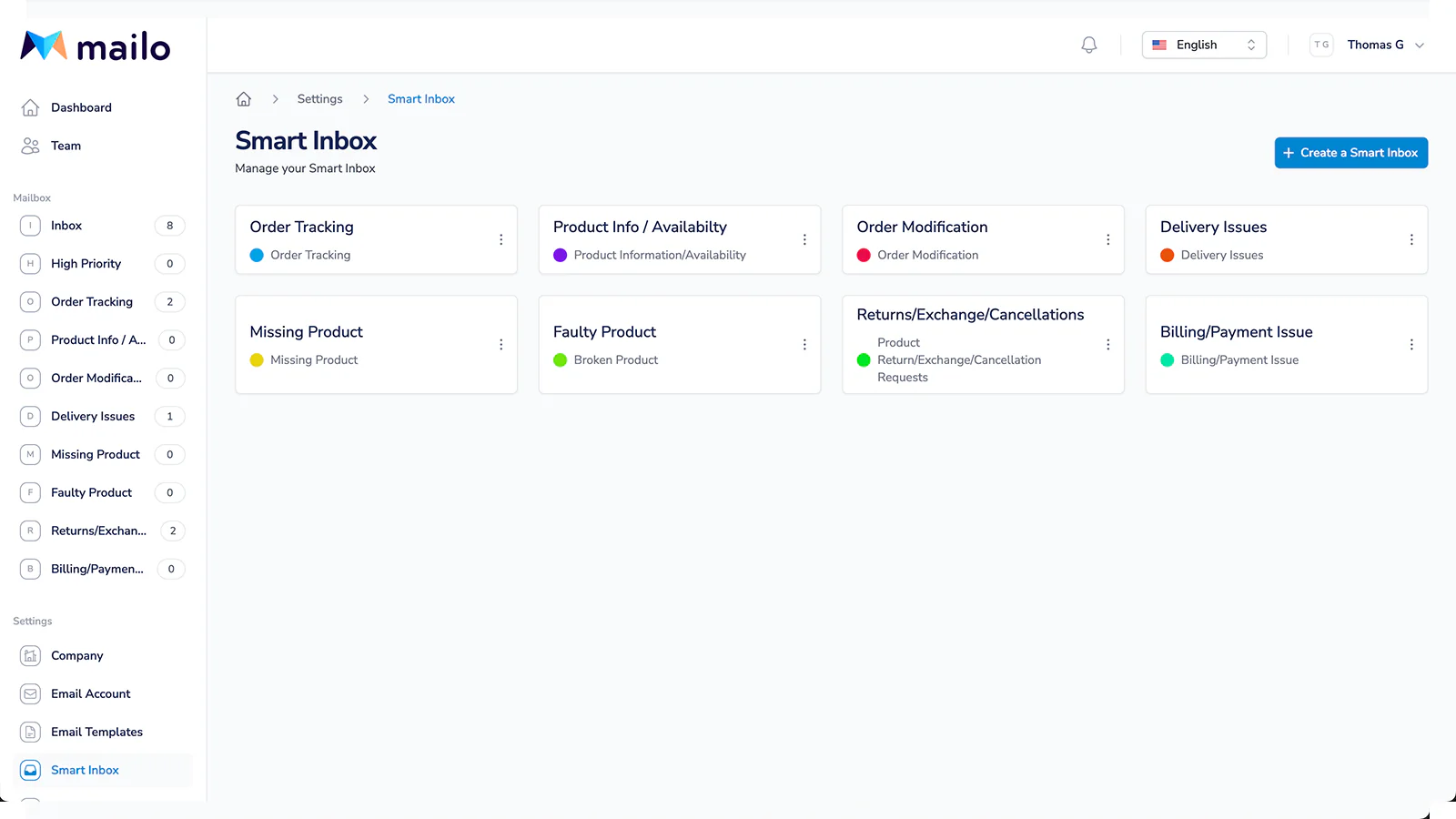The height and width of the screenshot is (819, 1456).
Task: Click Delivery Issues count badge 1
Action: [169, 417]
